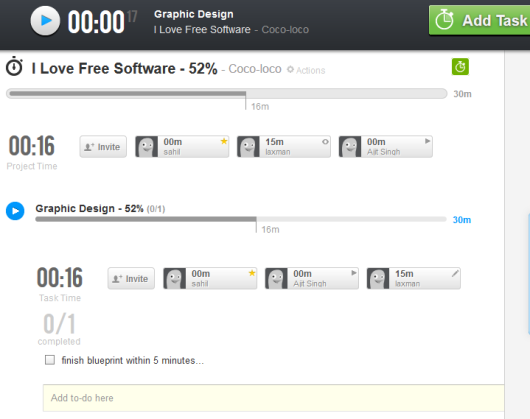Viewport: 530px width, 419px height.
Task: Select Ajit Singh's card in the task row
Action: pyautogui.click(x=312, y=278)
